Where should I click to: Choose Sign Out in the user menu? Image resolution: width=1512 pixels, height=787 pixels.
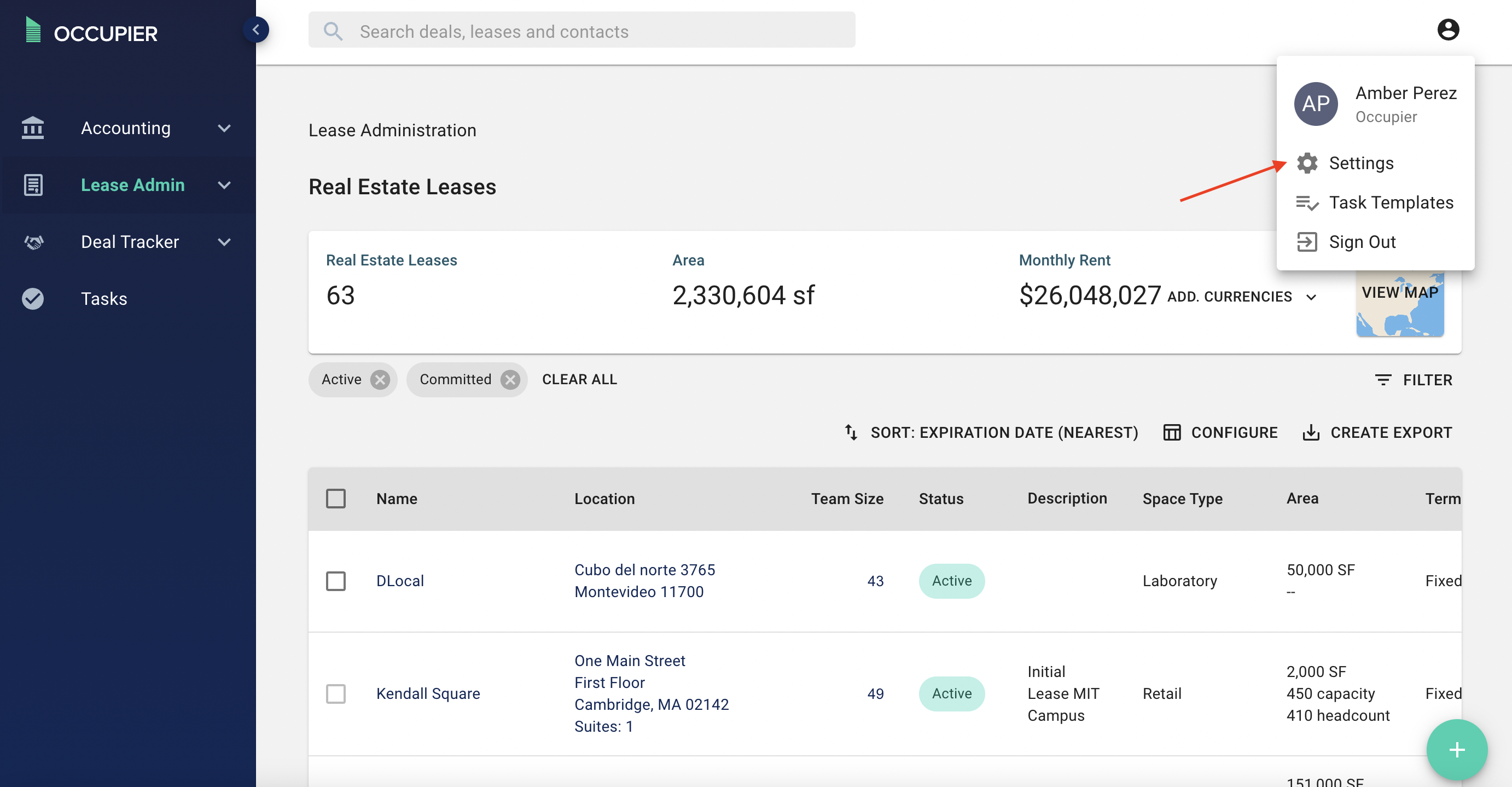coord(1362,241)
